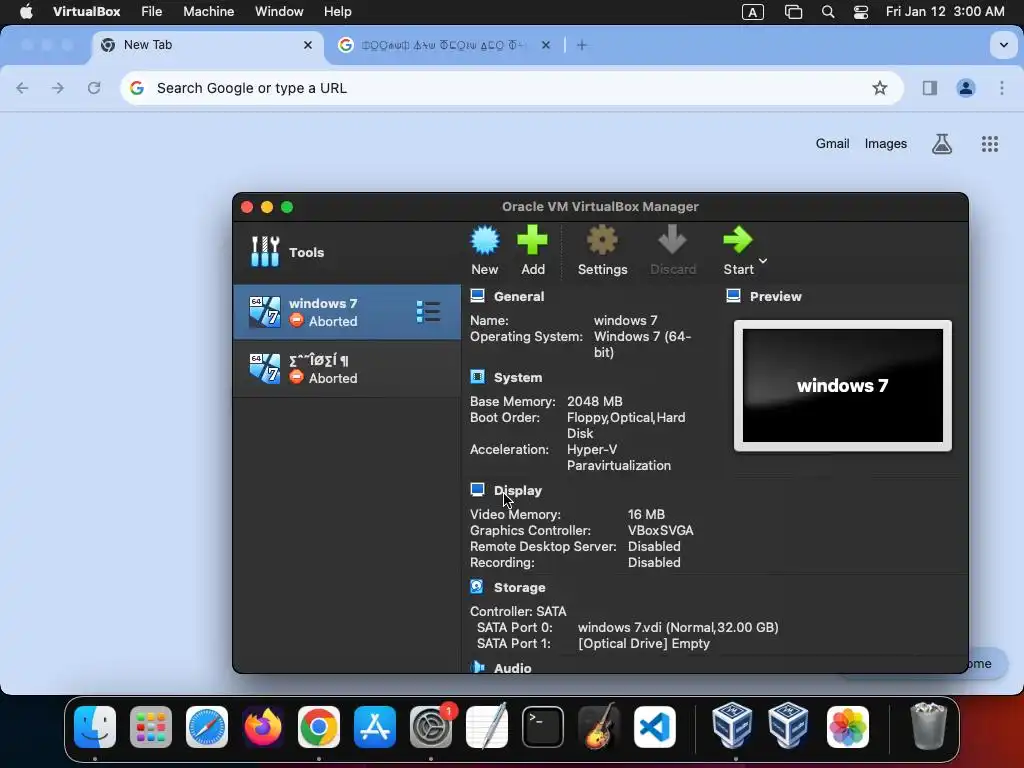Open Control Center in menu bar

(x=861, y=12)
